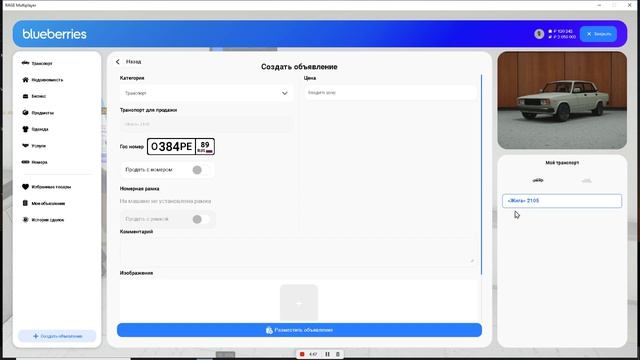Click the Цена price input field
Image resolution: width=640 pixels, height=360 pixels.
point(390,93)
